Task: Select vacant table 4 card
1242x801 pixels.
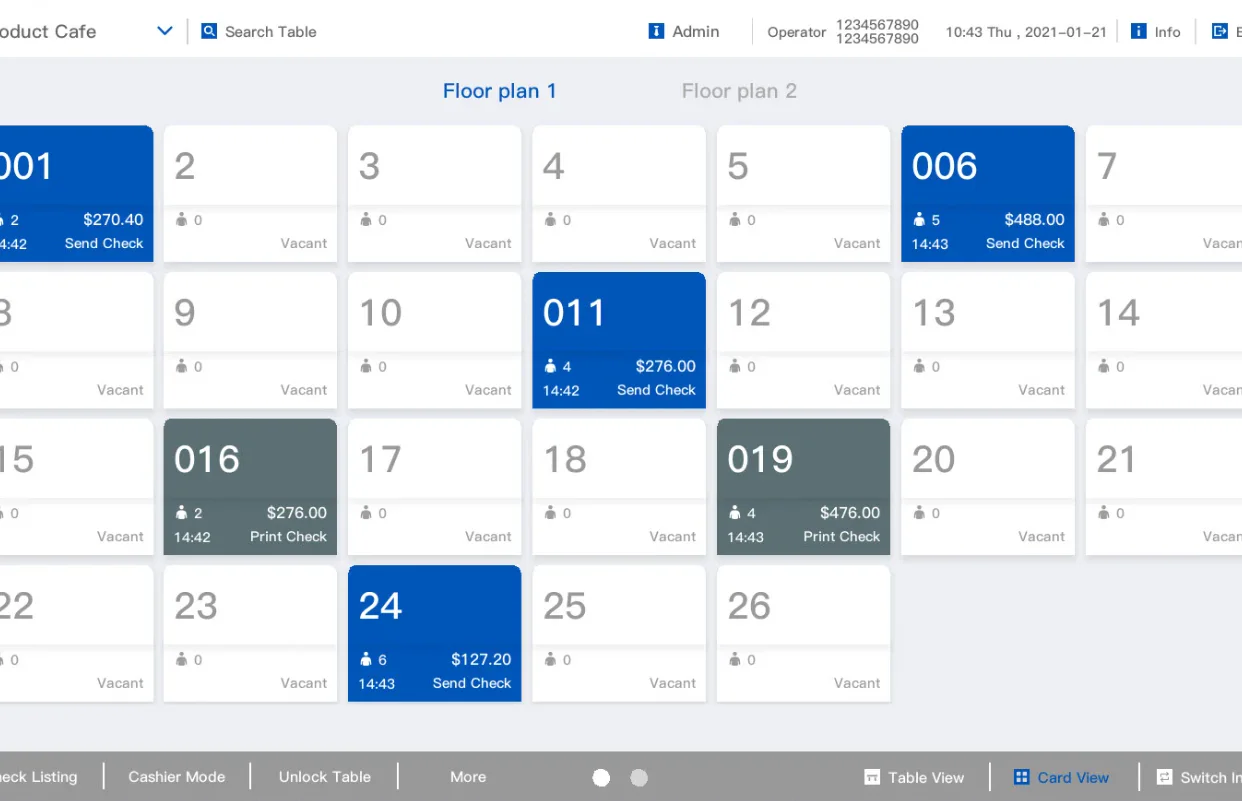Action: (619, 193)
